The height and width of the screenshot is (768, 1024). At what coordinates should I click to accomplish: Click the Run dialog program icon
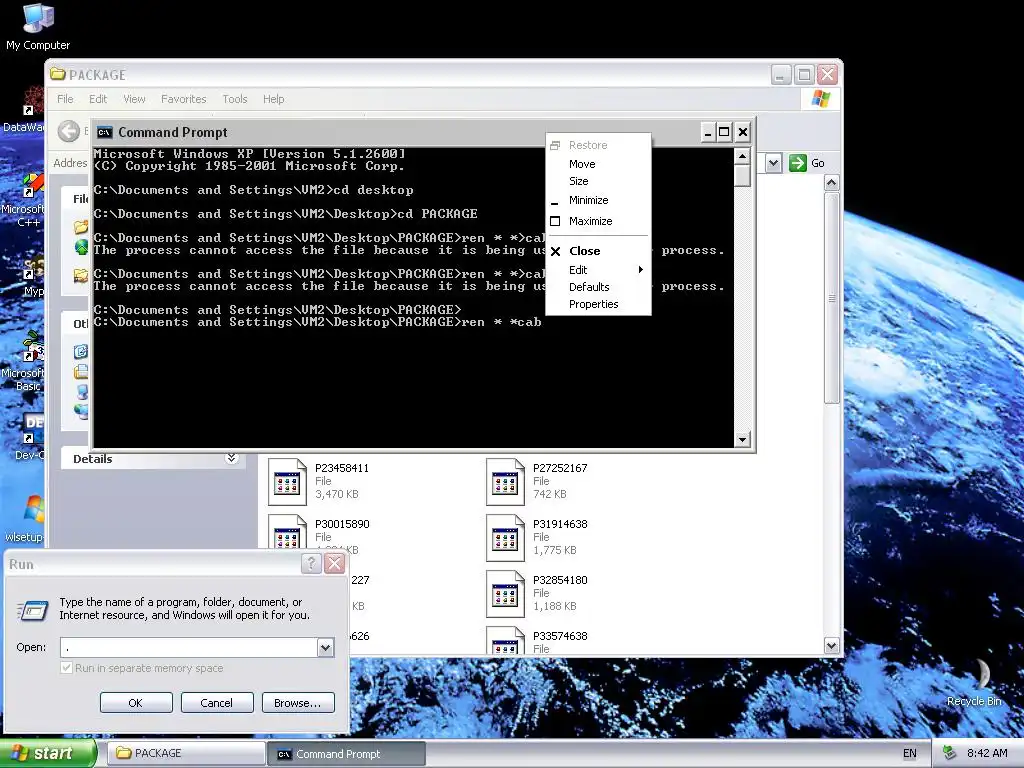point(32,611)
